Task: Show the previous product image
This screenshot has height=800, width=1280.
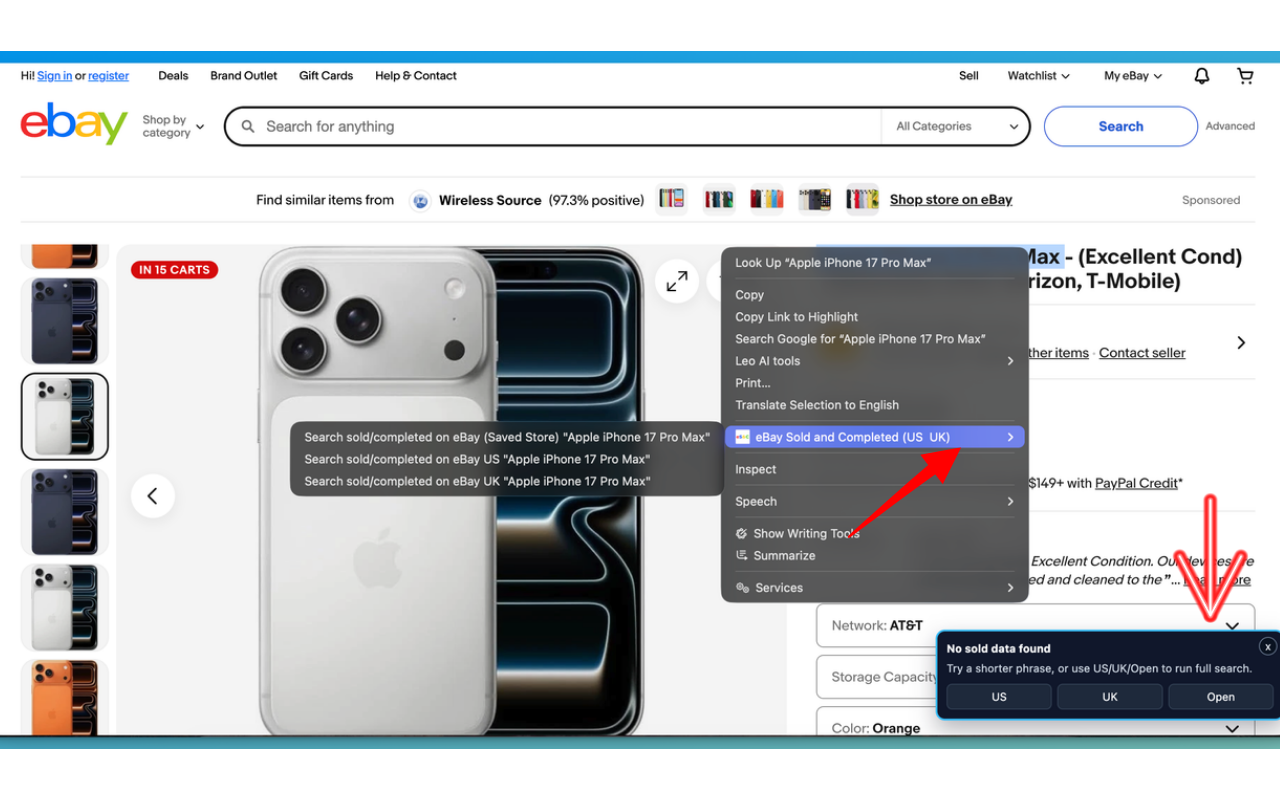Action: click(153, 496)
